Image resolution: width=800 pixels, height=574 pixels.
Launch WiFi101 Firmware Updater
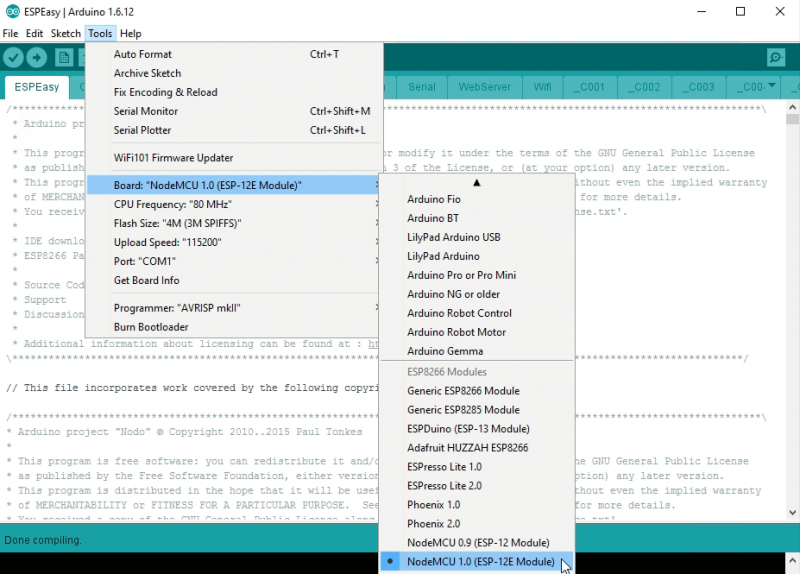235,158
